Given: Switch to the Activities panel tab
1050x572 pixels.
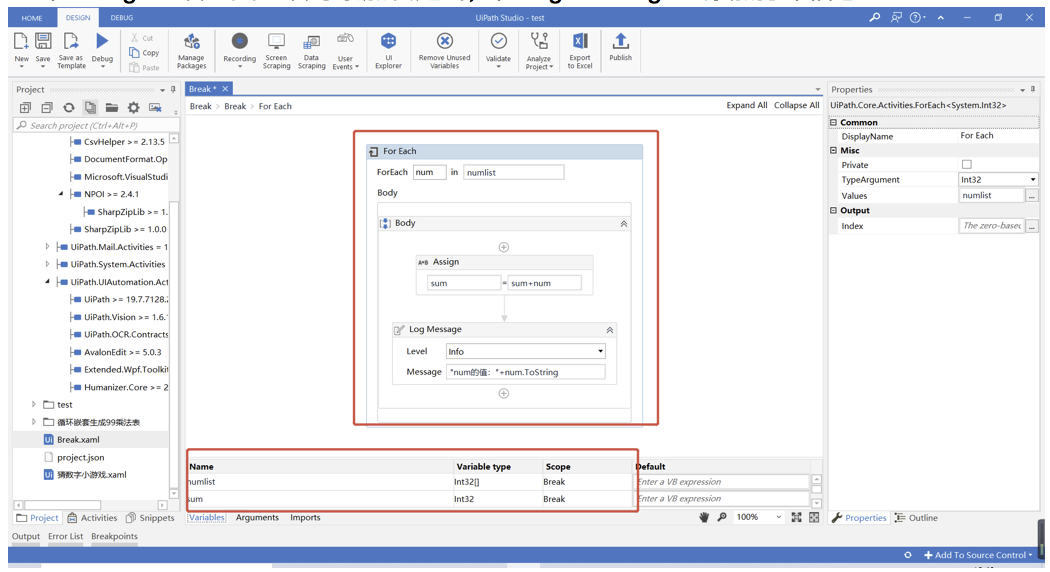Looking at the screenshot, I should [x=92, y=518].
